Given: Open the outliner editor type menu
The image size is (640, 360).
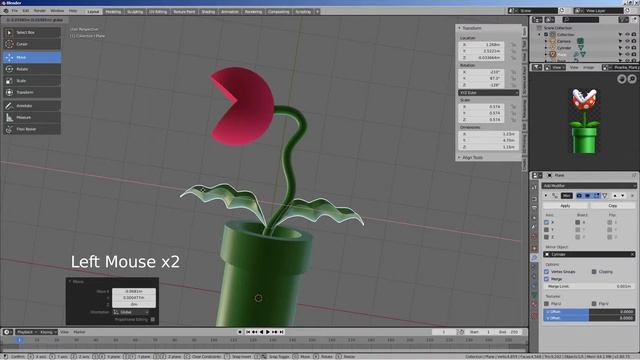Looking at the screenshot, I should pyautogui.click(x=537, y=20).
